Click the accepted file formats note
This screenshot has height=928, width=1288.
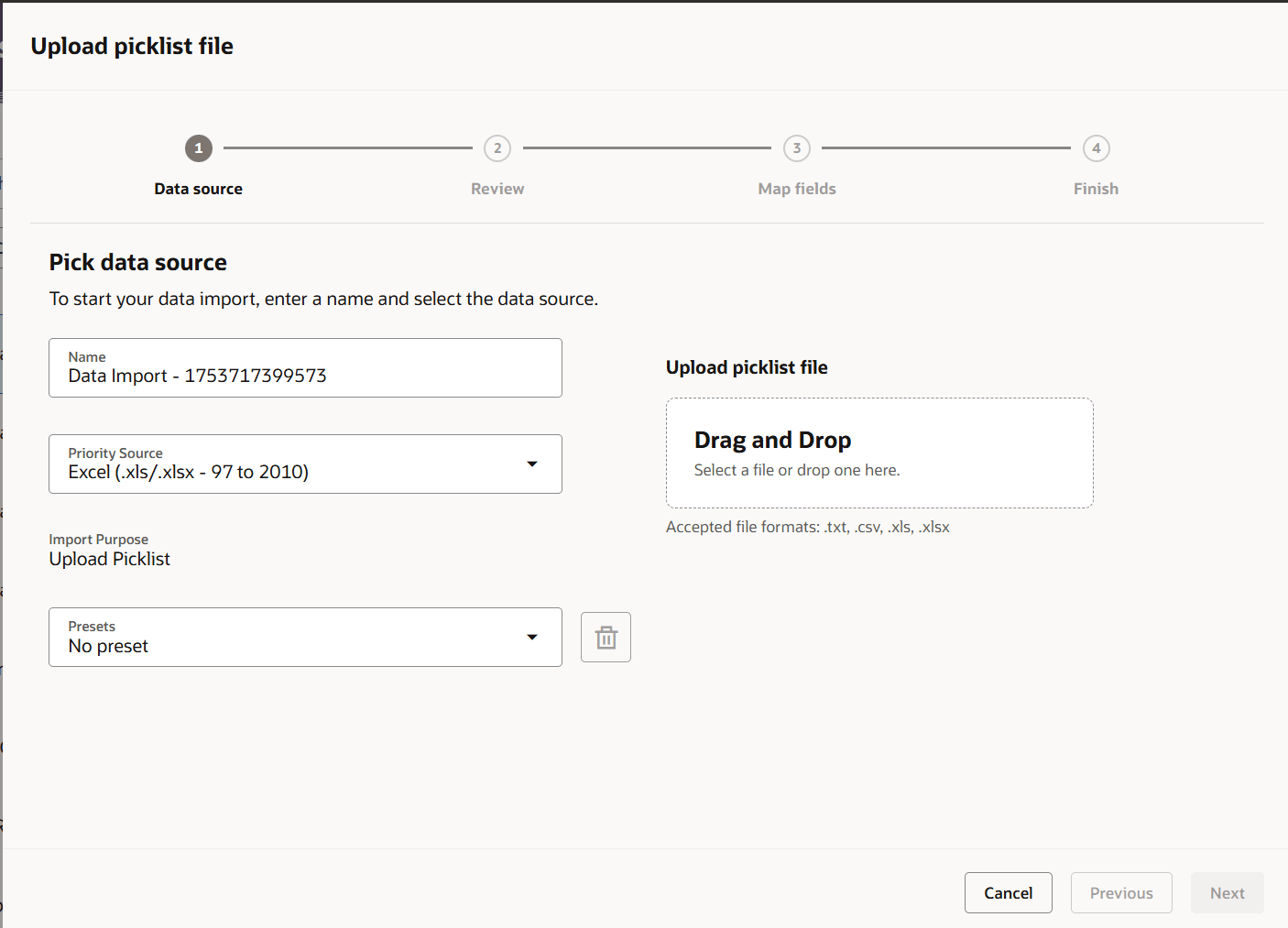click(x=807, y=528)
